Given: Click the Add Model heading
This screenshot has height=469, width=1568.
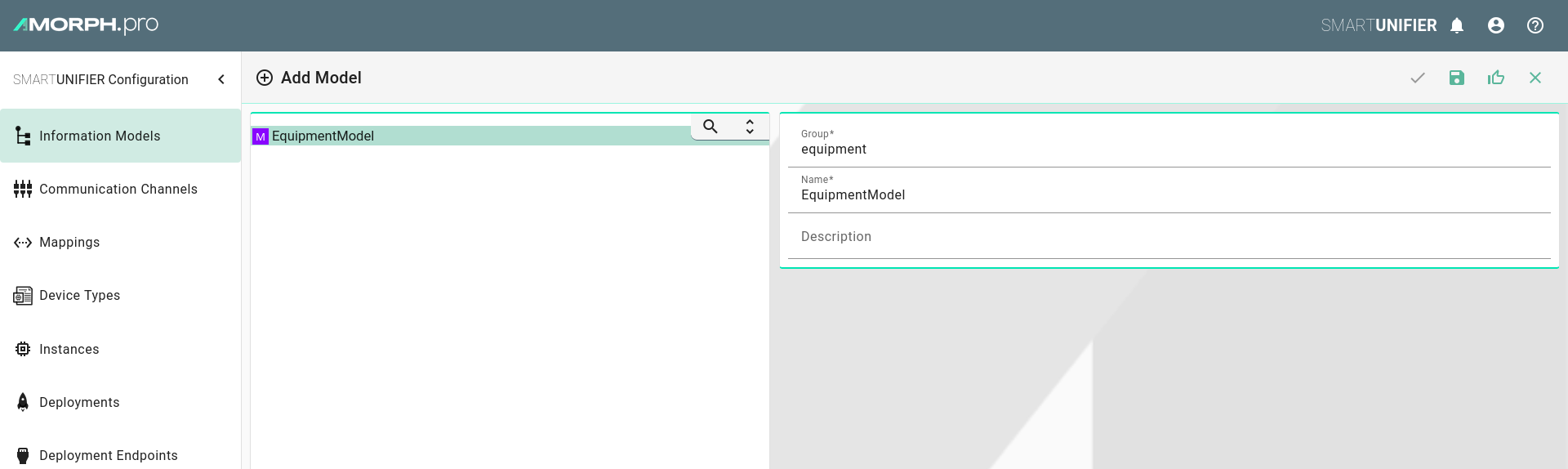Looking at the screenshot, I should point(321,78).
